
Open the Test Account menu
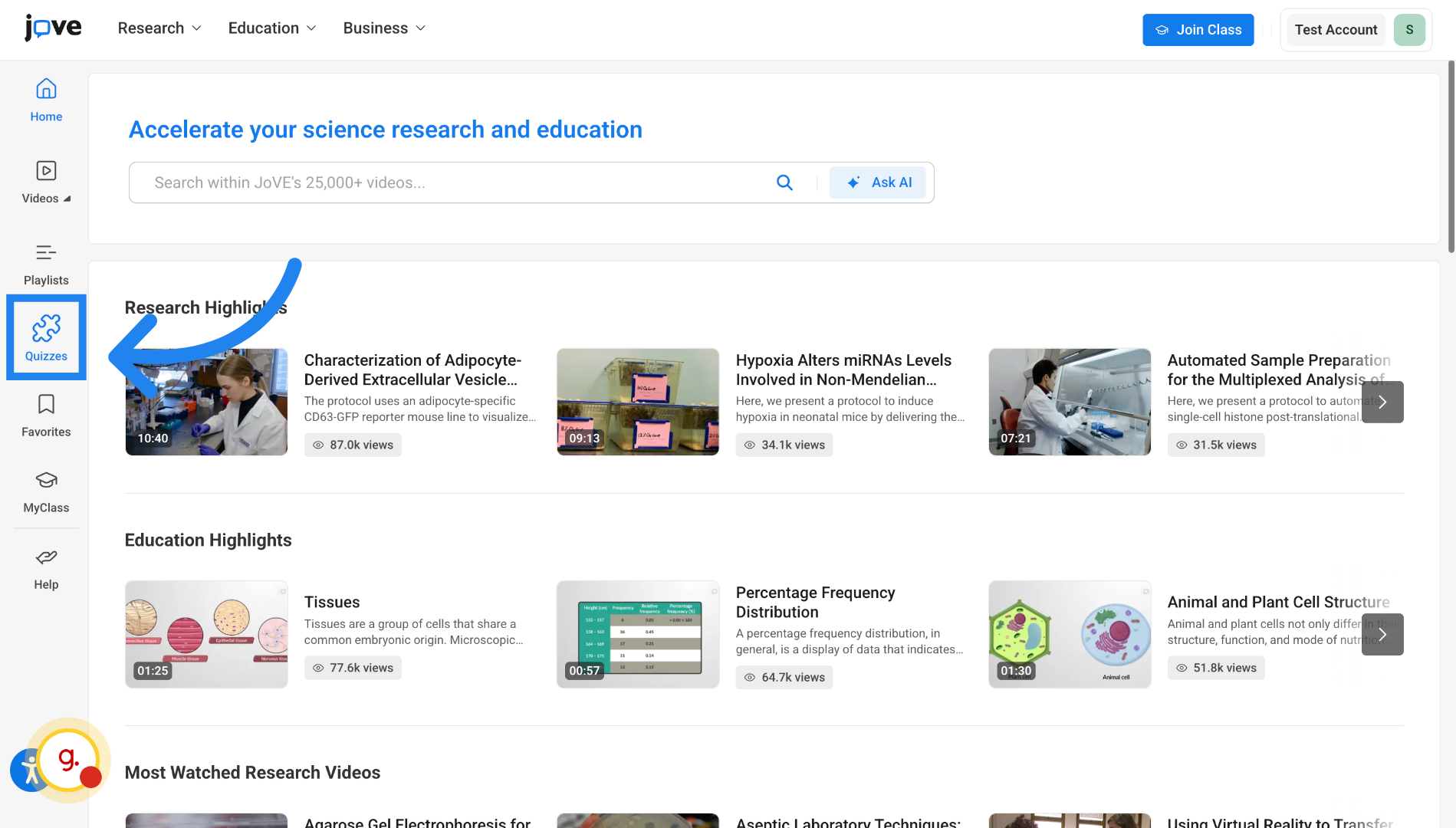pyautogui.click(x=1336, y=30)
